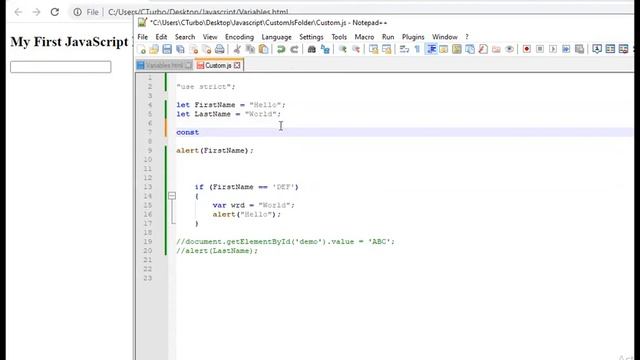Toggle the highlighted Indent Guide icon
Screen dimensions: 640x360
(431, 49)
